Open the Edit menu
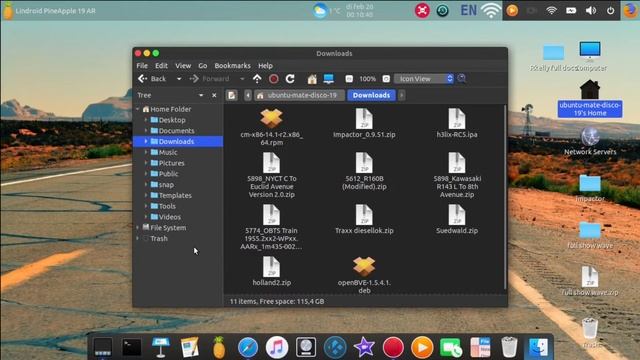Screen dimensions: 640x360 coord(161,66)
